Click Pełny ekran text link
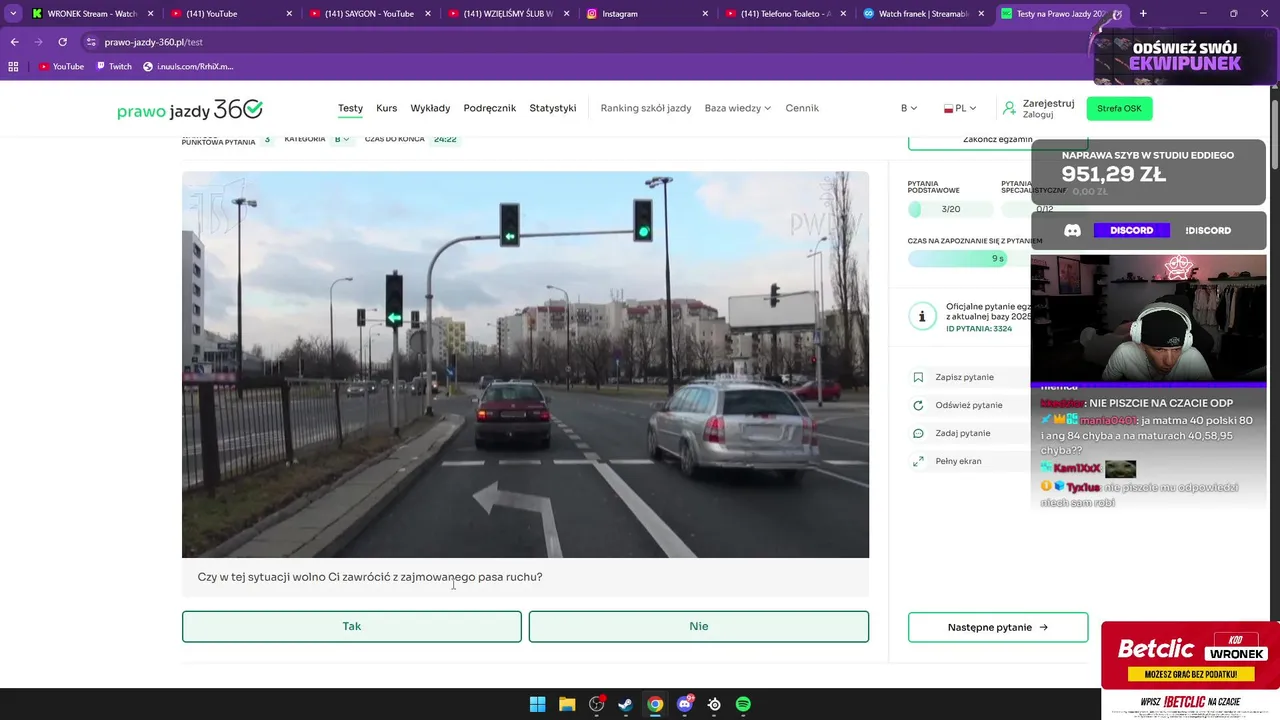 click(958, 461)
